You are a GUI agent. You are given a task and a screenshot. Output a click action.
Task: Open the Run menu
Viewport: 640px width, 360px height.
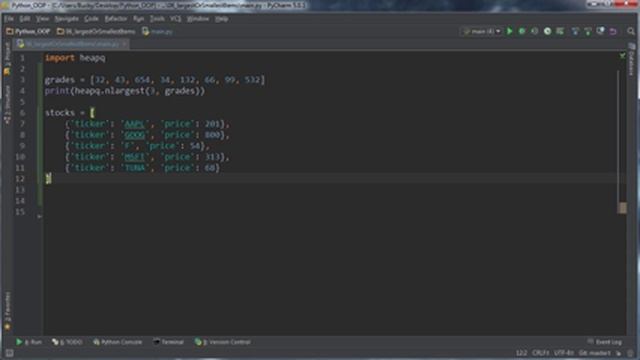pos(139,19)
